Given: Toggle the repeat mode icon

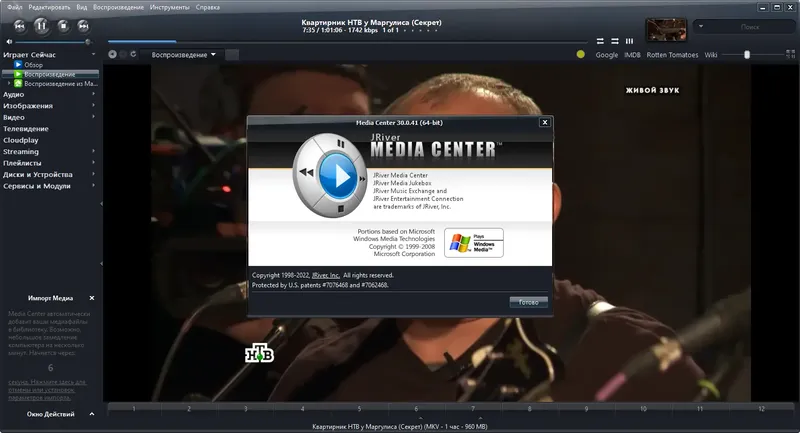Looking at the screenshot, I should tap(600, 41).
